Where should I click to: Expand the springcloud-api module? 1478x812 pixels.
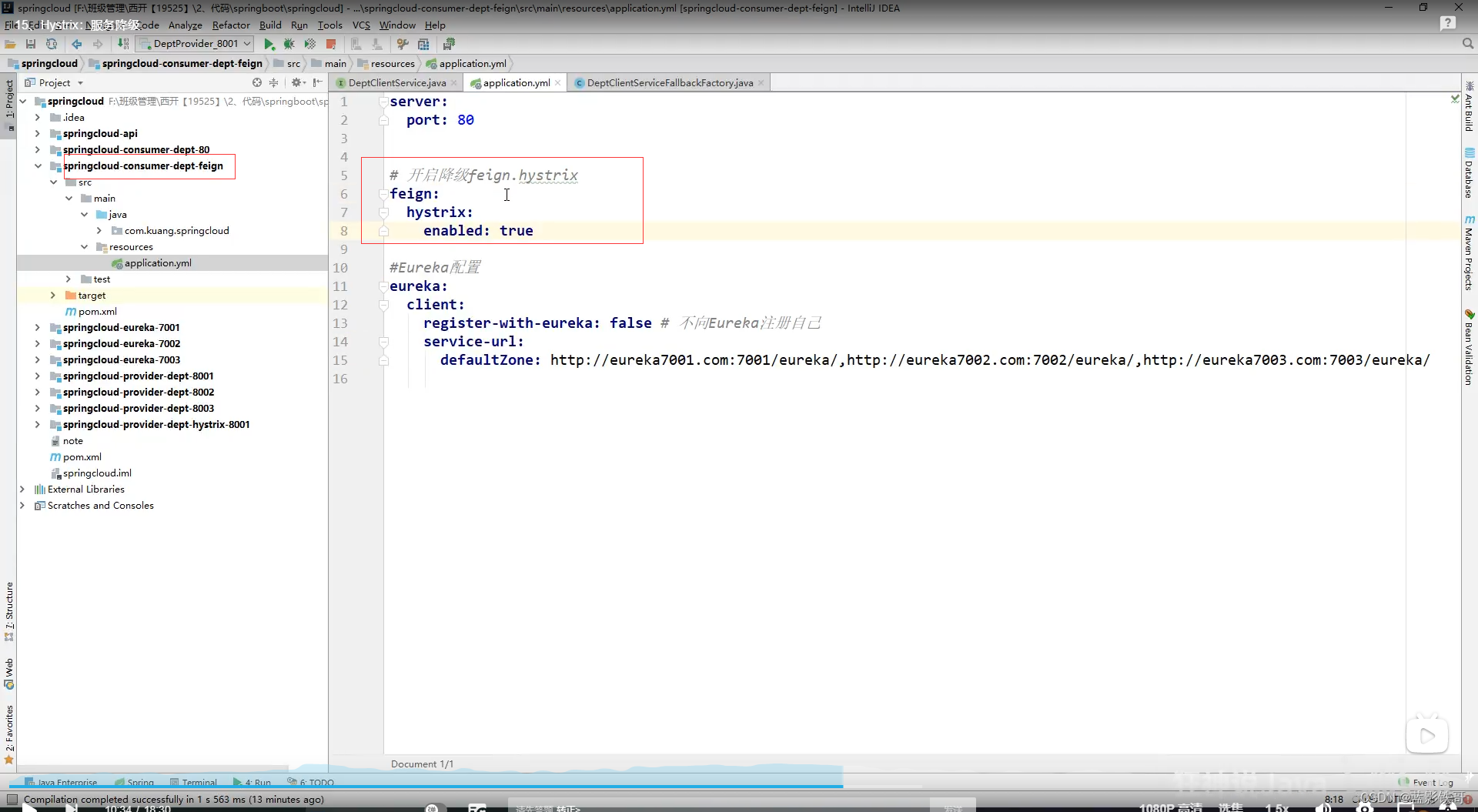37,133
